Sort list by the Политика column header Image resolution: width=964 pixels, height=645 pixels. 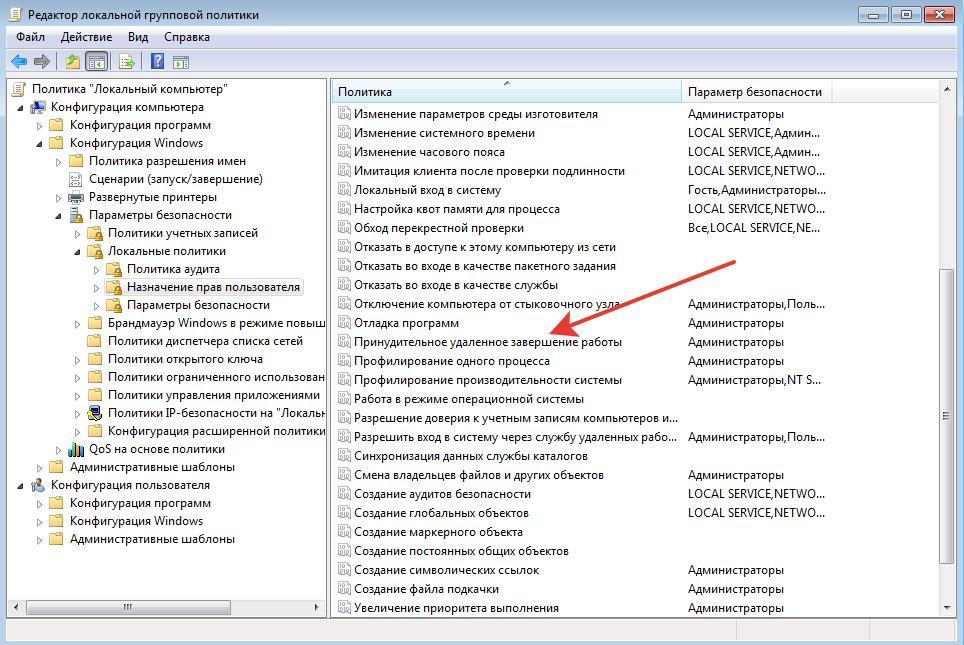pos(507,92)
